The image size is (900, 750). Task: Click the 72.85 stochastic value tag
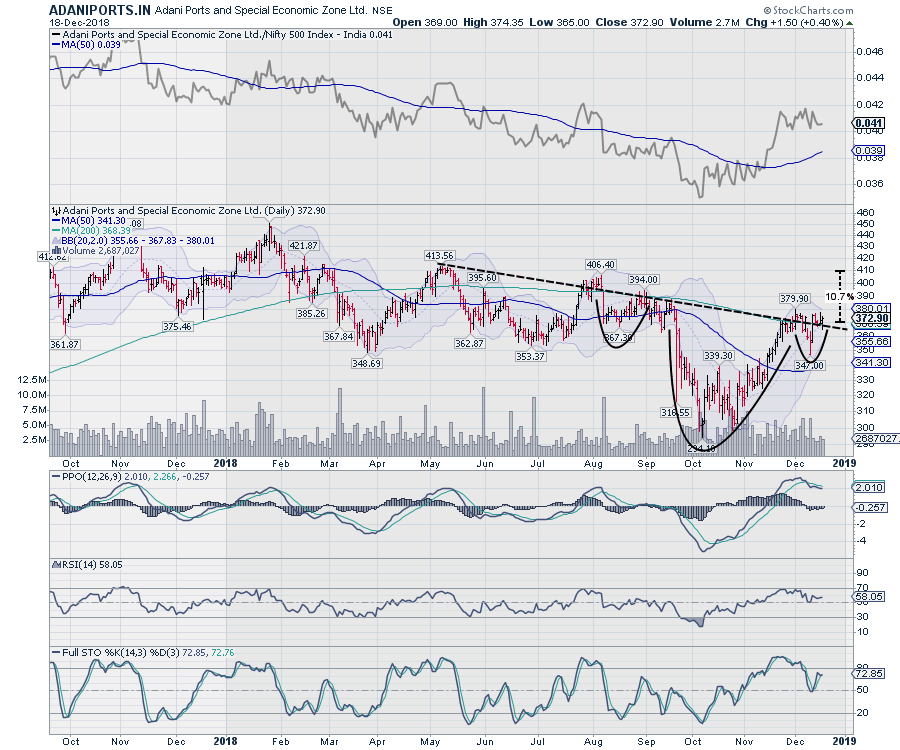(x=869, y=674)
